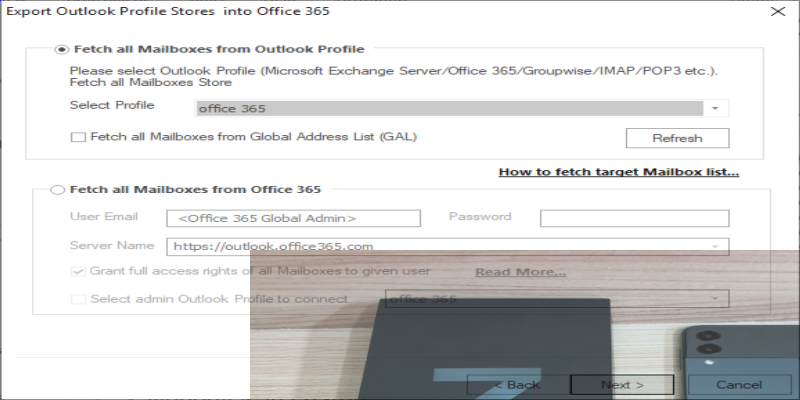Toggle Grant full access rights checkbox

(x=78, y=271)
